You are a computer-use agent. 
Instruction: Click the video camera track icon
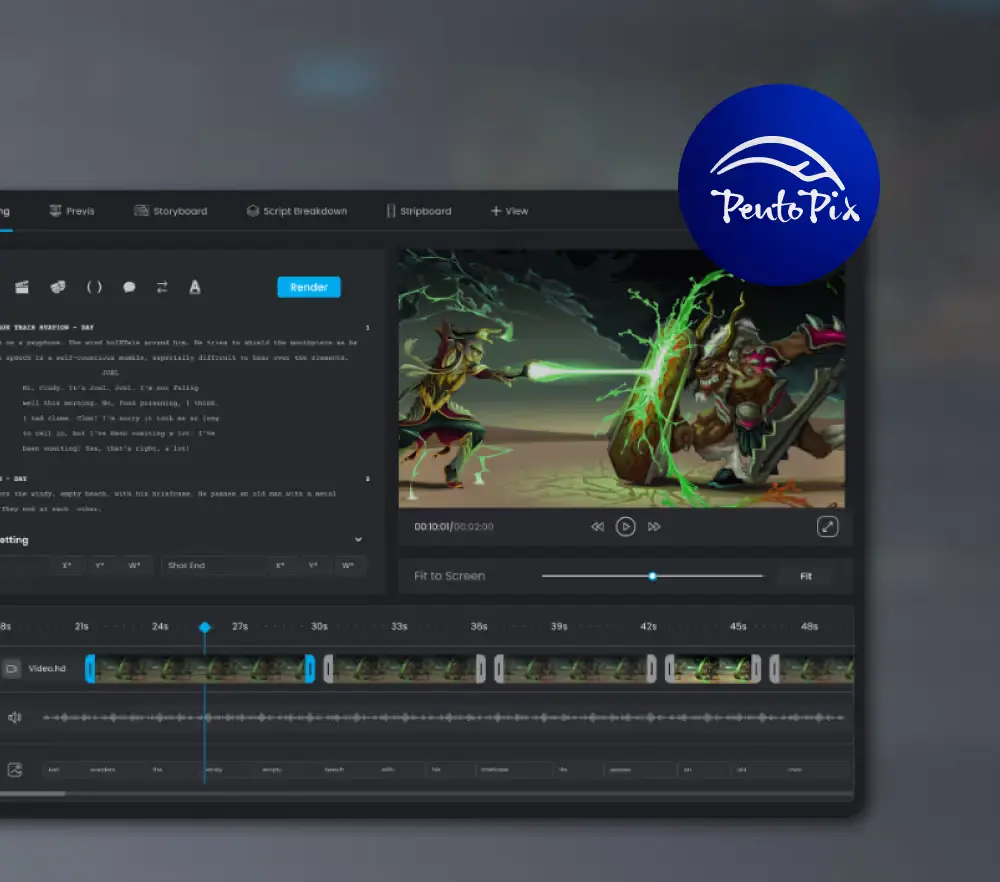12,668
